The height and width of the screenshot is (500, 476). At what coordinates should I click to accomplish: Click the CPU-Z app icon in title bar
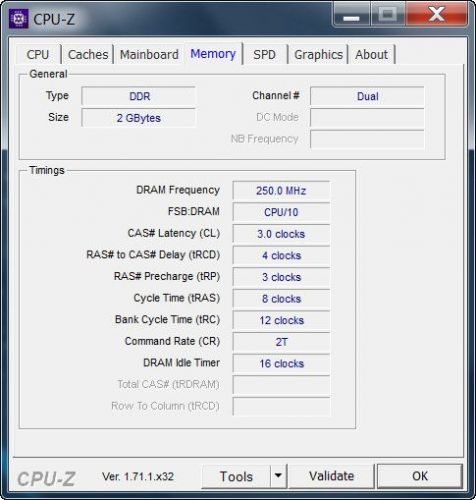coord(19,19)
